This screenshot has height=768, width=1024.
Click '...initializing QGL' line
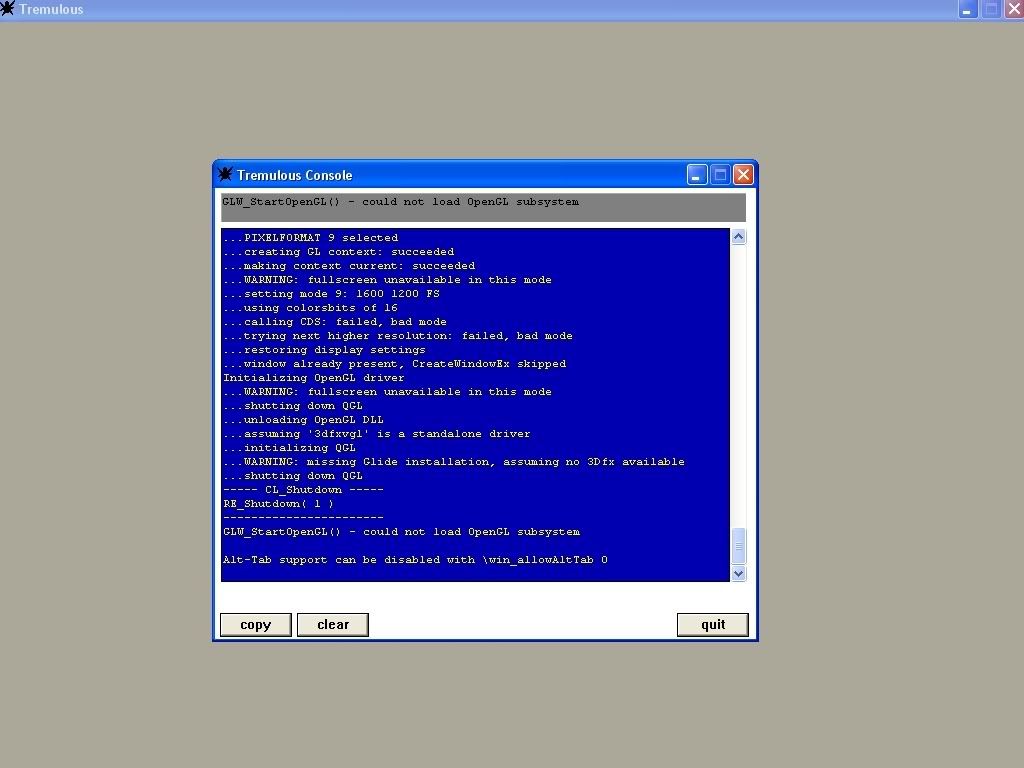tap(289, 448)
